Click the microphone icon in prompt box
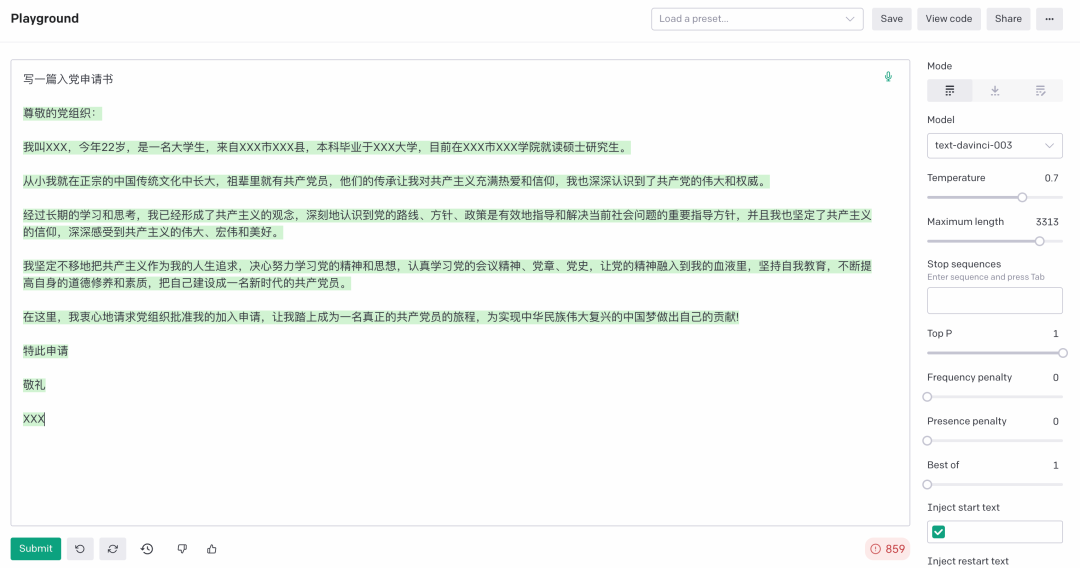Viewport: 1080px width, 568px height. click(x=888, y=77)
